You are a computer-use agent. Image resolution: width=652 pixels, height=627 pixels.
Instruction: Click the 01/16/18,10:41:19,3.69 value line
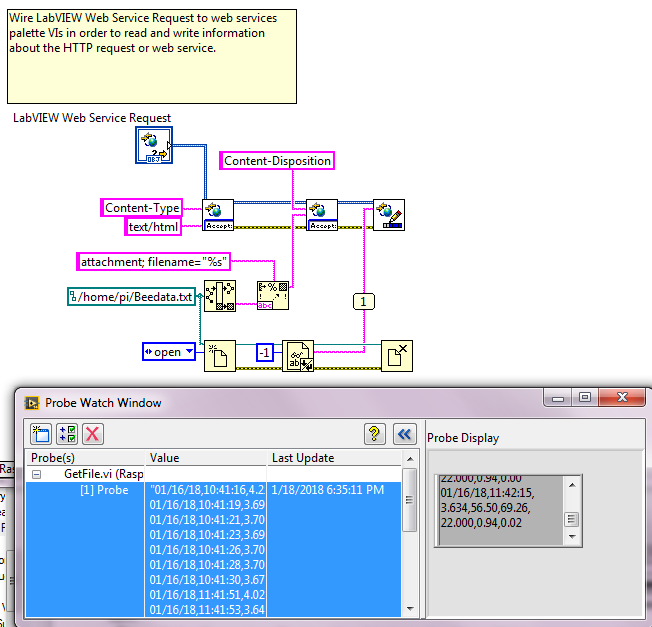point(207,505)
